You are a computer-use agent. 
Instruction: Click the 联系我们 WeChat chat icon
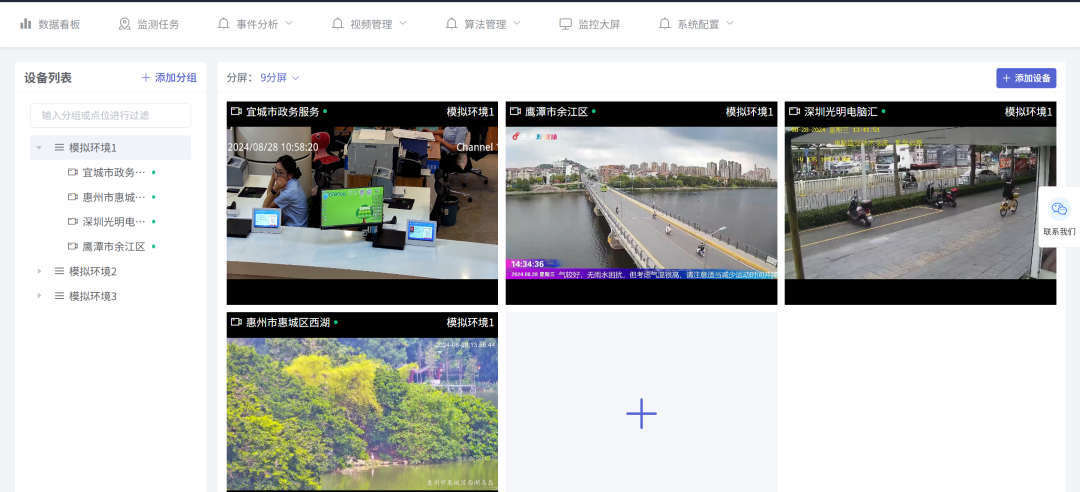pyautogui.click(x=1059, y=209)
